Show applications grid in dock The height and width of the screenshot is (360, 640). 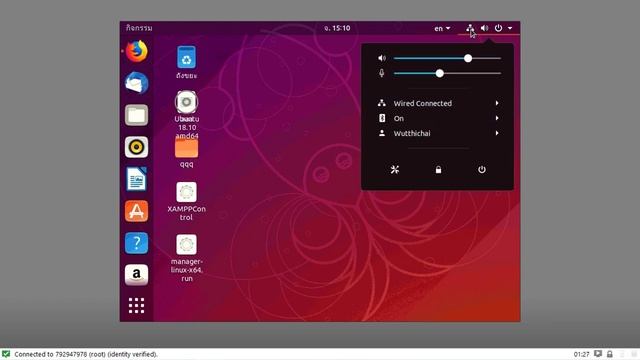(x=137, y=305)
